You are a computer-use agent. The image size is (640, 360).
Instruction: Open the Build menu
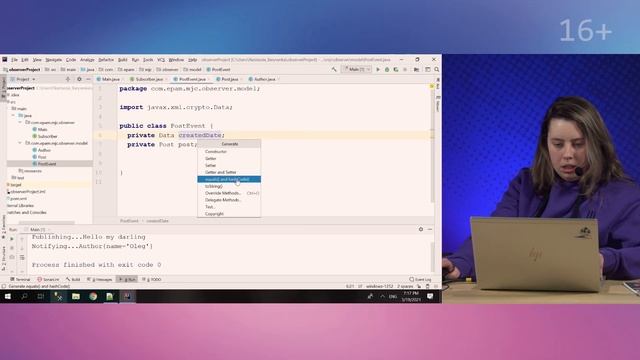point(122,60)
